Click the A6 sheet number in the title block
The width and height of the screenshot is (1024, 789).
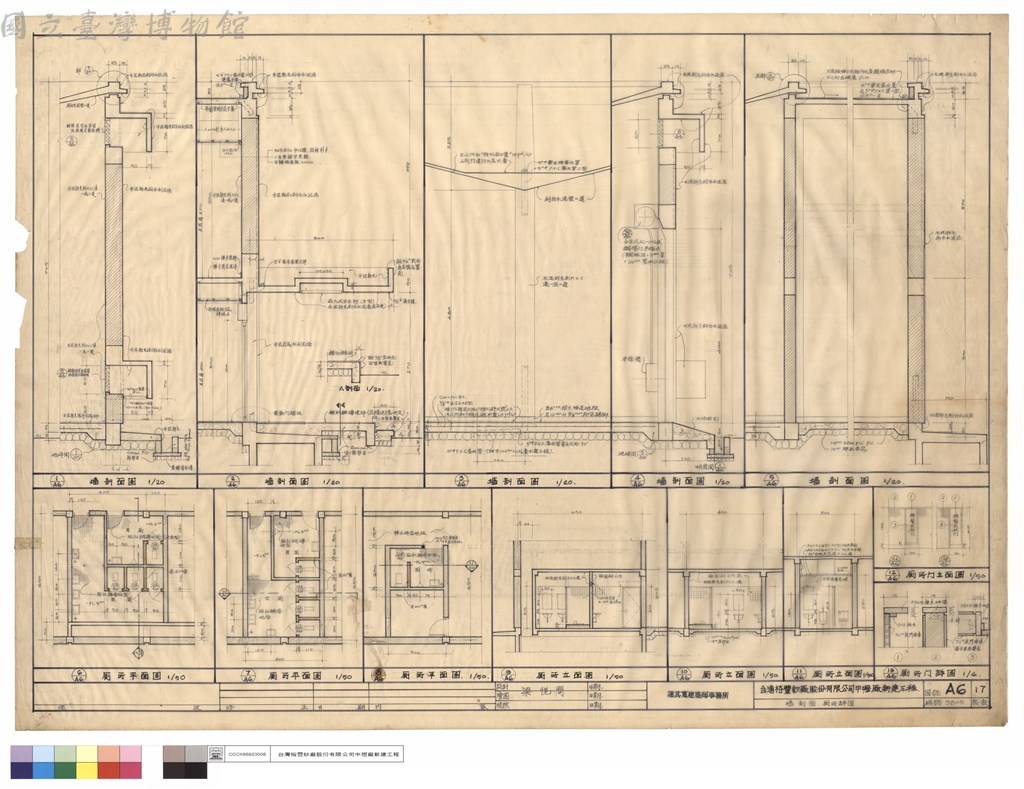(957, 689)
